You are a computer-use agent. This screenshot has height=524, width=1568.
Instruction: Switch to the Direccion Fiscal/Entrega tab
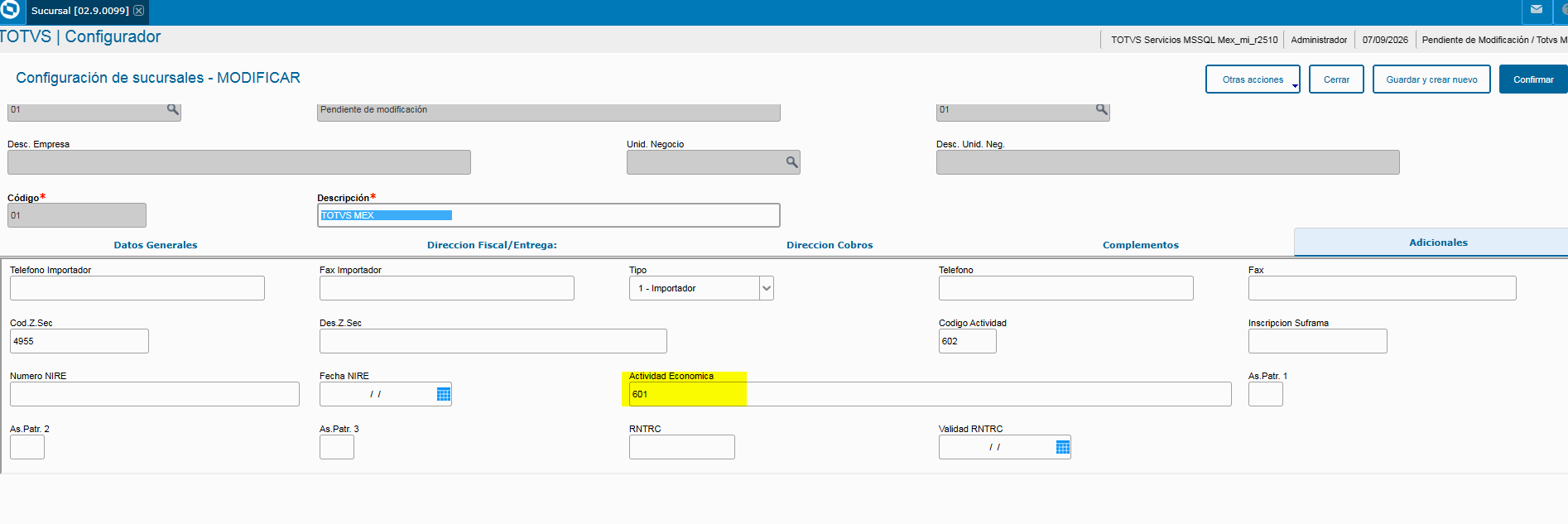492,245
